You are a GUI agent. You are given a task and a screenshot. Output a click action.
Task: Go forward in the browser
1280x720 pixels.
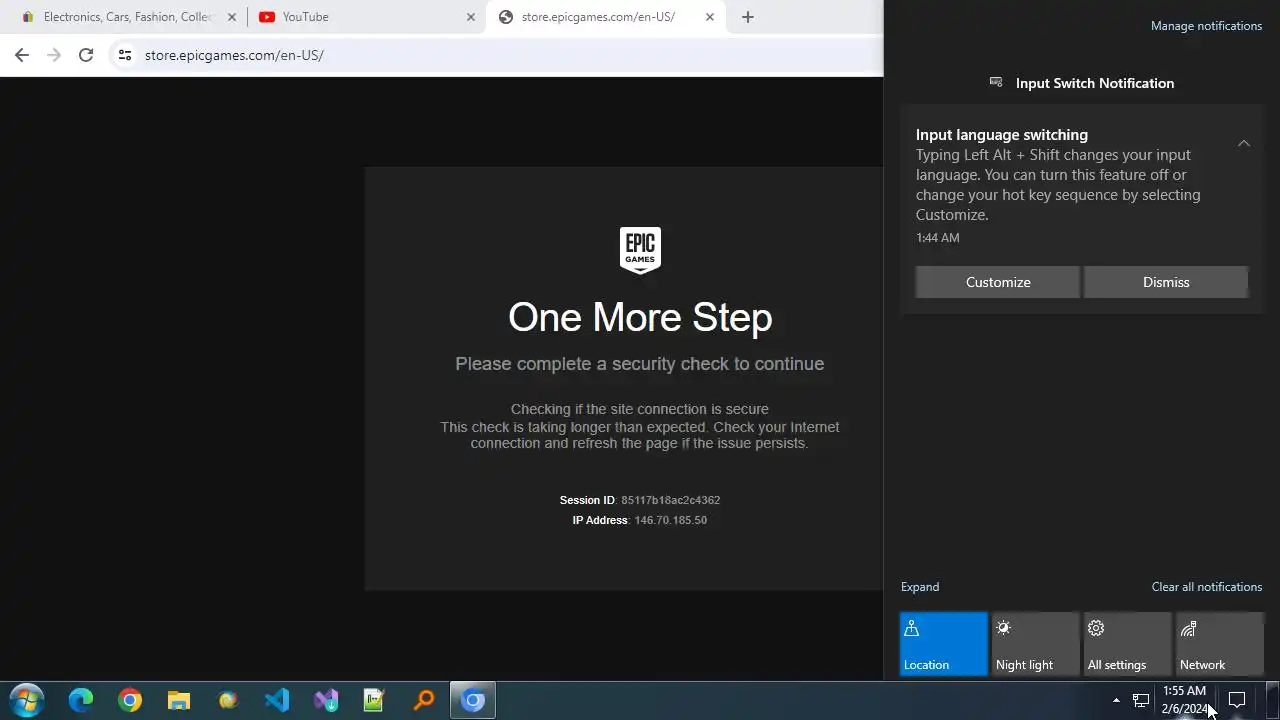coord(54,55)
